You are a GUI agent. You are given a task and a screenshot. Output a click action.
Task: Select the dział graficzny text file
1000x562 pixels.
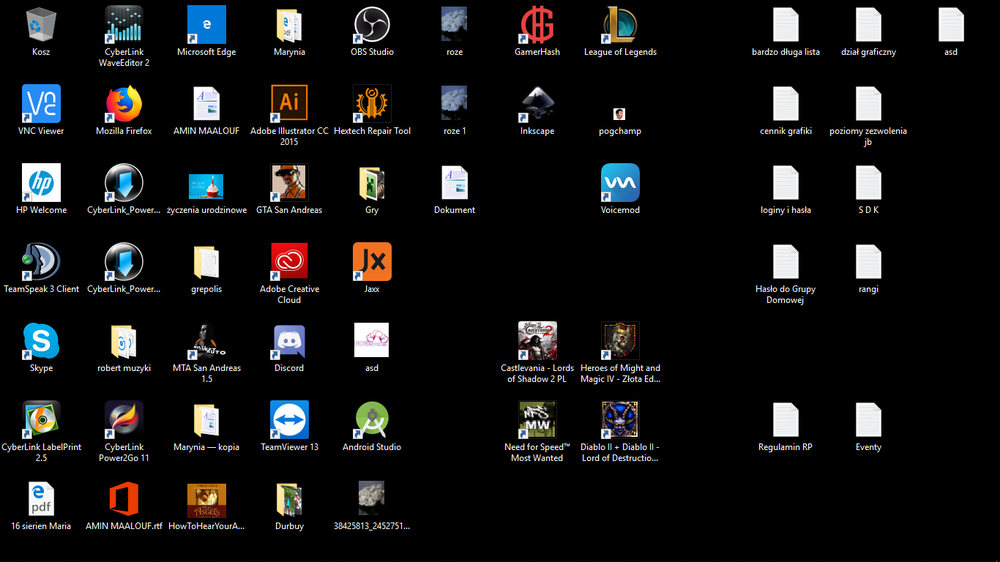[868, 25]
